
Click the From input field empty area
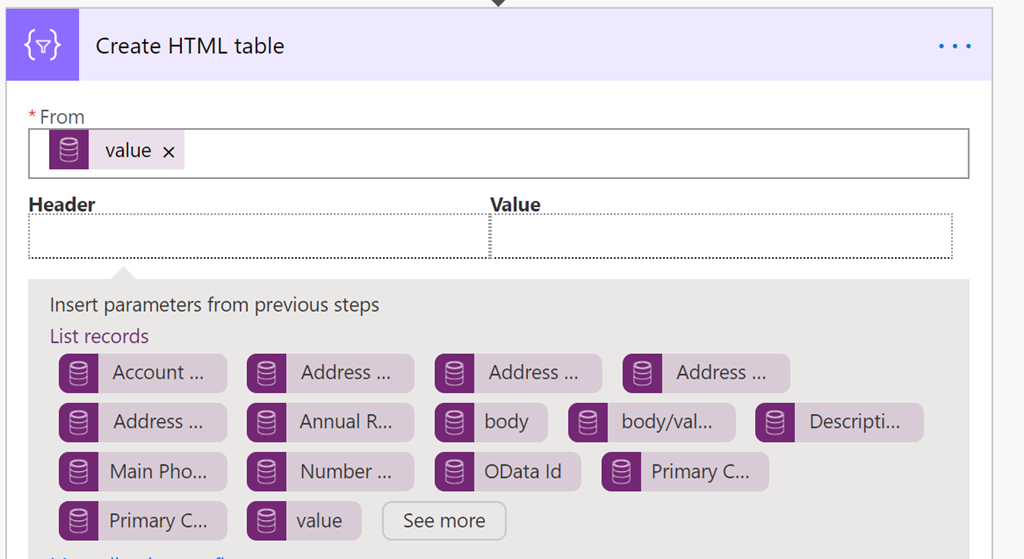coord(575,153)
